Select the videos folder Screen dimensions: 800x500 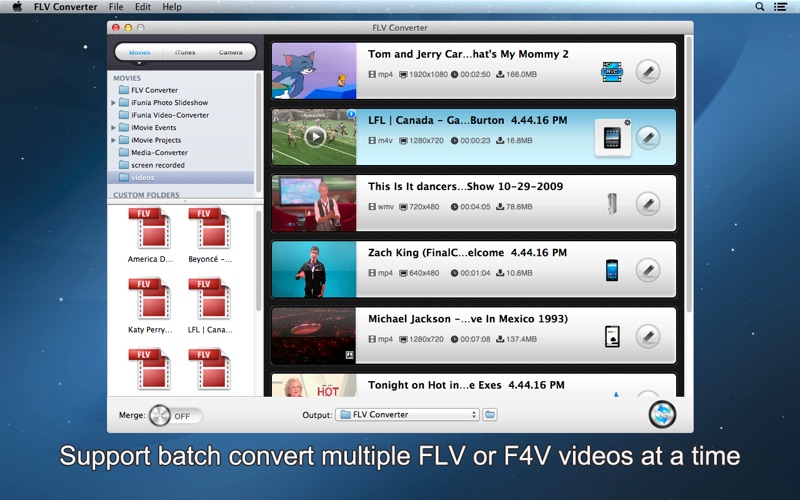click(x=181, y=178)
